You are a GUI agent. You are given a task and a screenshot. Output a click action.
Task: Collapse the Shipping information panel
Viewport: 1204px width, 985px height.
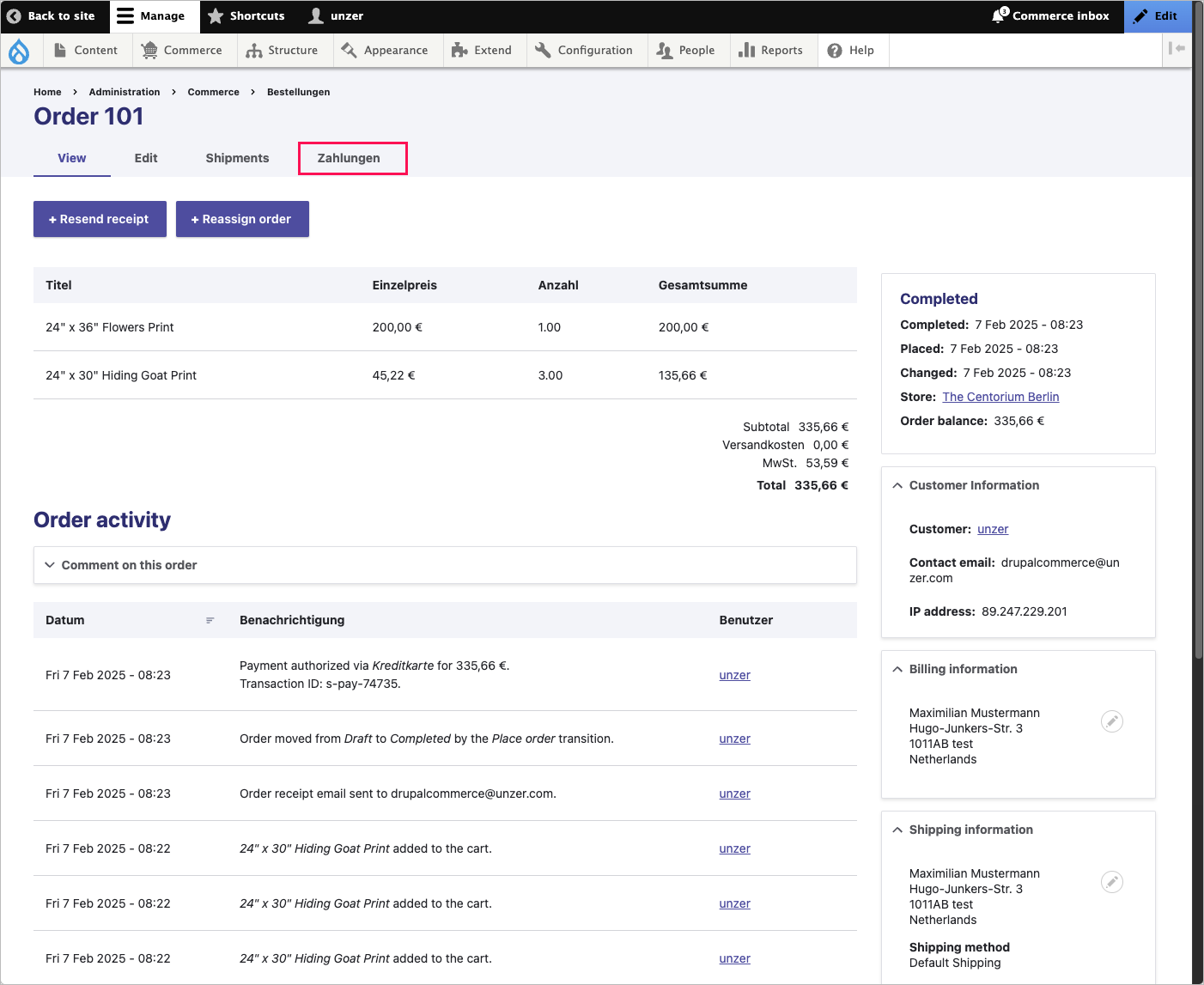click(970, 830)
